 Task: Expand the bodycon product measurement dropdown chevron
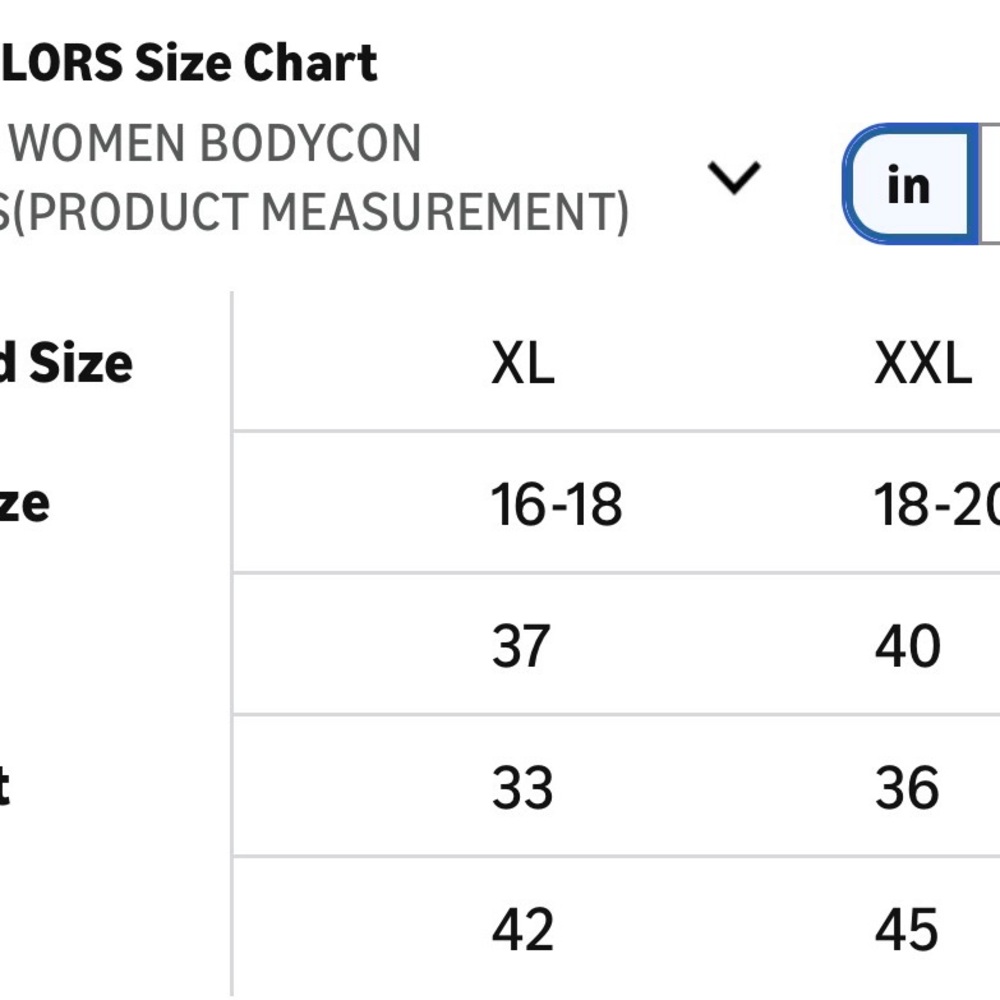733,177
